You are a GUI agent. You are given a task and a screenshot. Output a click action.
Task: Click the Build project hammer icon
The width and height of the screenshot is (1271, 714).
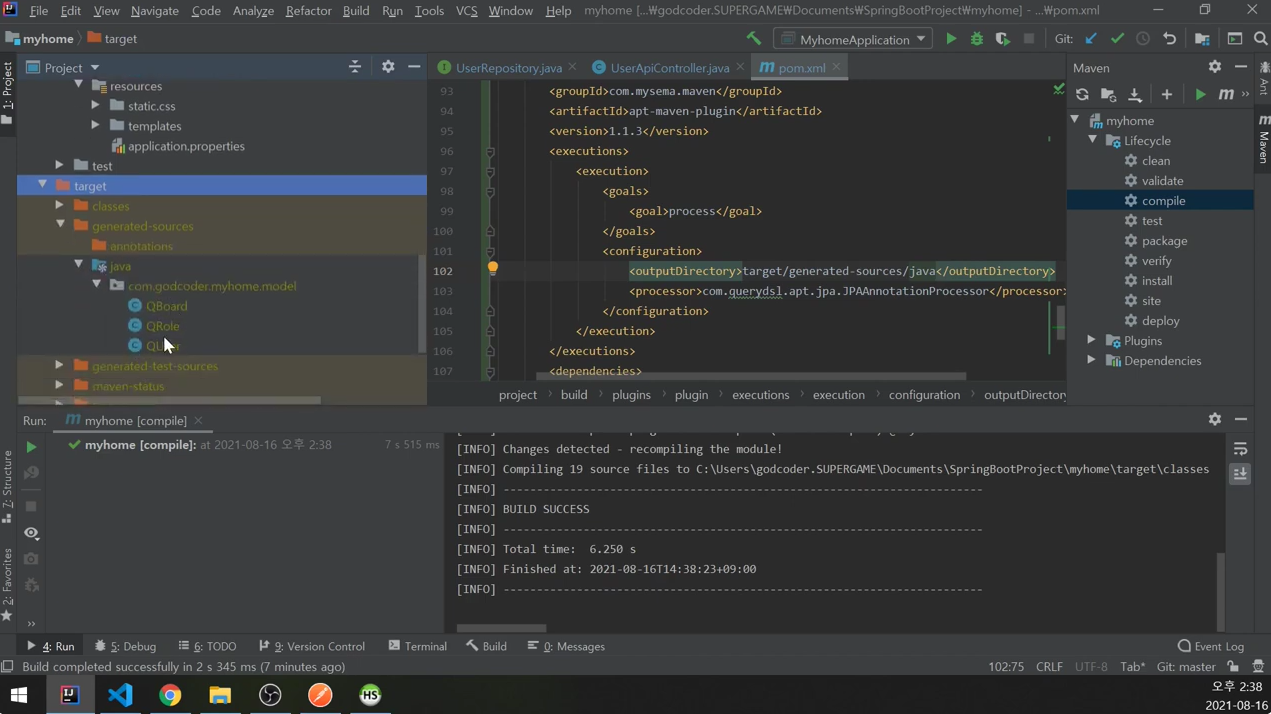pyautogui.click(x=754, y=39)
